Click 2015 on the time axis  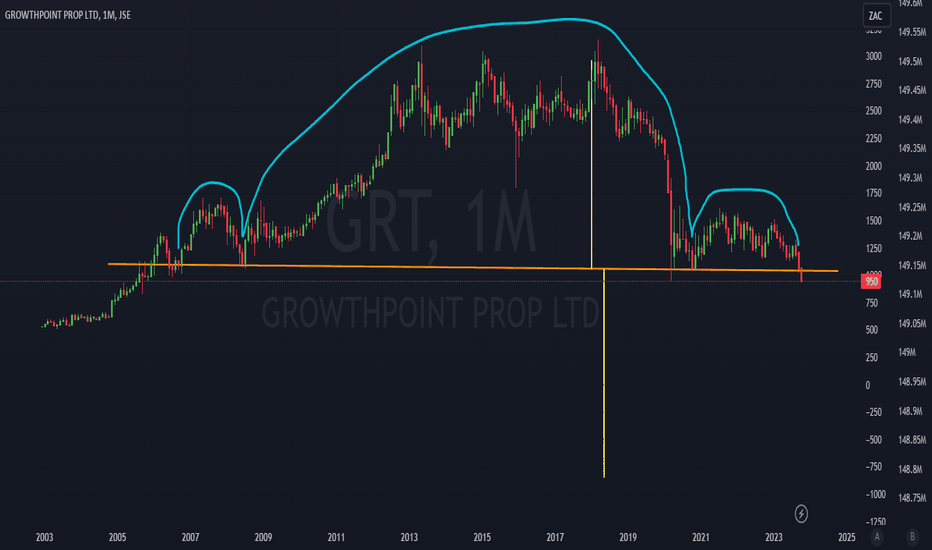click(x=482, y=538)
